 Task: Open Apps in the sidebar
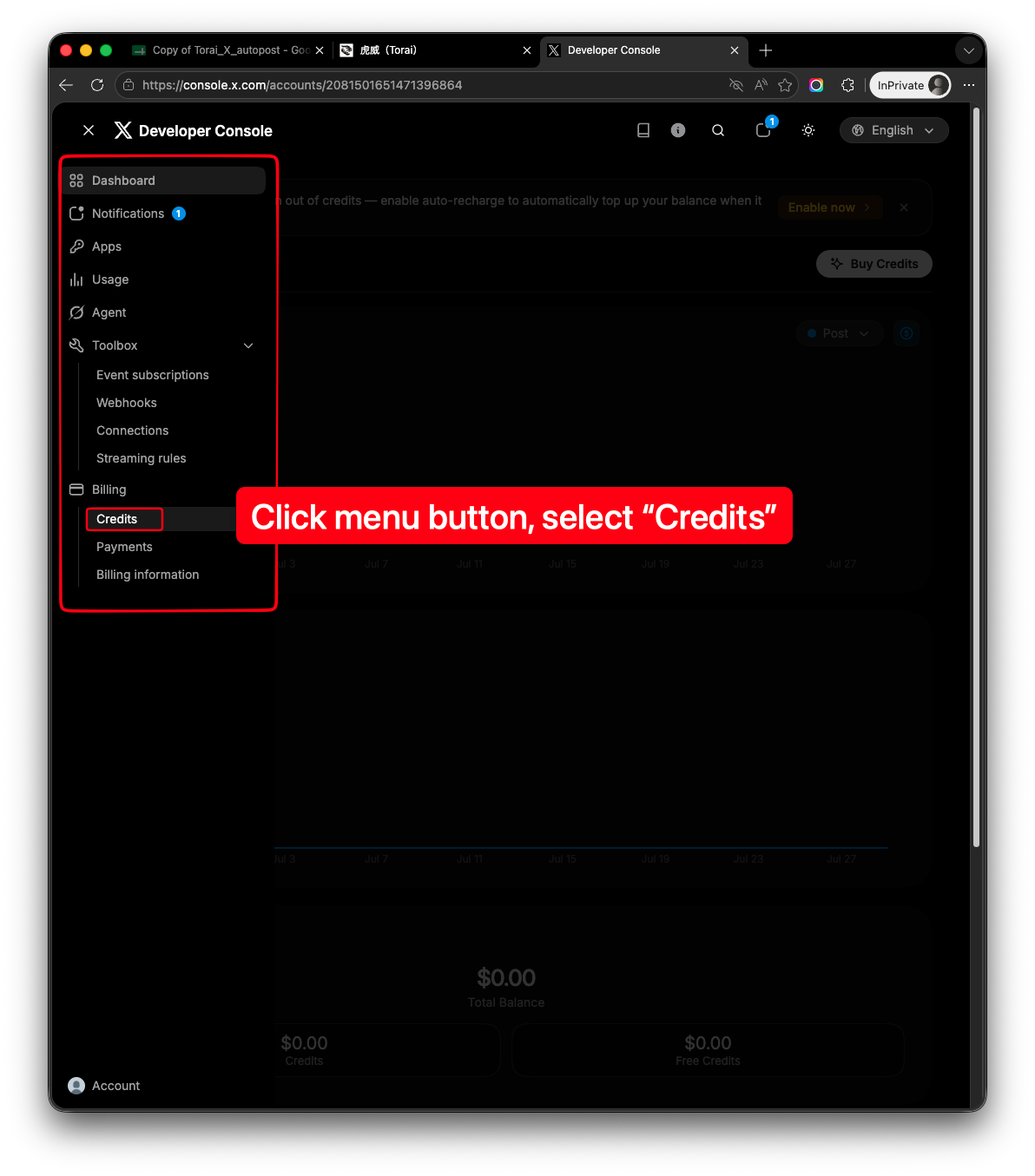coord(164,246)
